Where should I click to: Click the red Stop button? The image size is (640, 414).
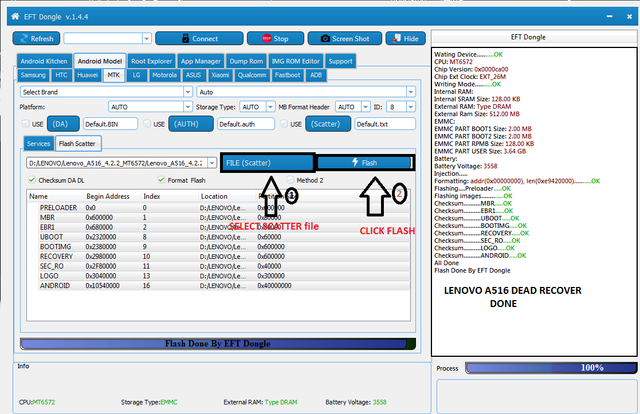pyautogui.click(x=276, y=38)
